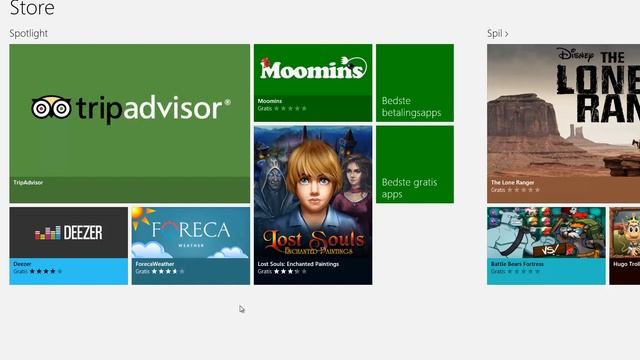
Task: Open Lost Souls: Enchanted Paintings tile
Action: click(x=313, y=205)
